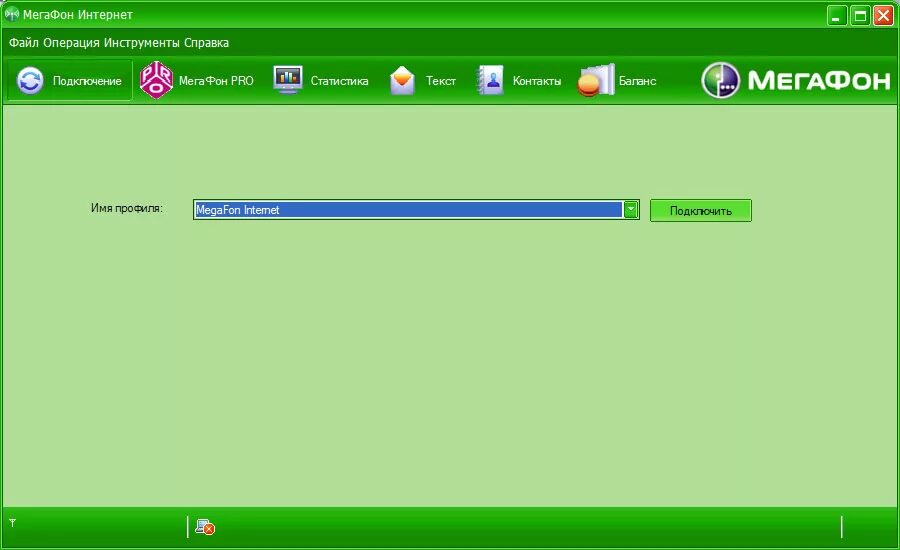900x550 pixels.
Task: Open the МегаФон PRO section
Action: tap(196, 80)
